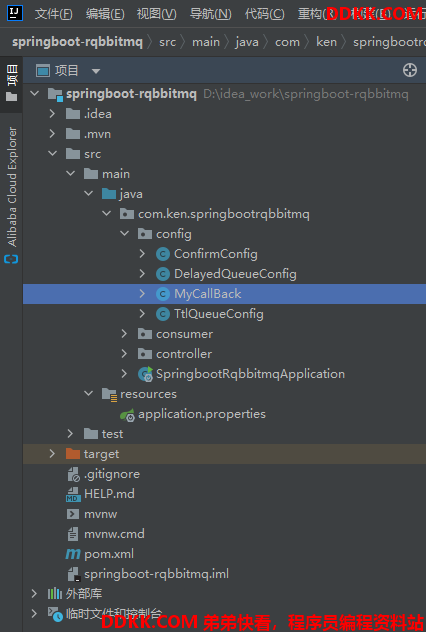
Task: Click the locate/select opened file crosshair icon
Action: tap(409, 70)
